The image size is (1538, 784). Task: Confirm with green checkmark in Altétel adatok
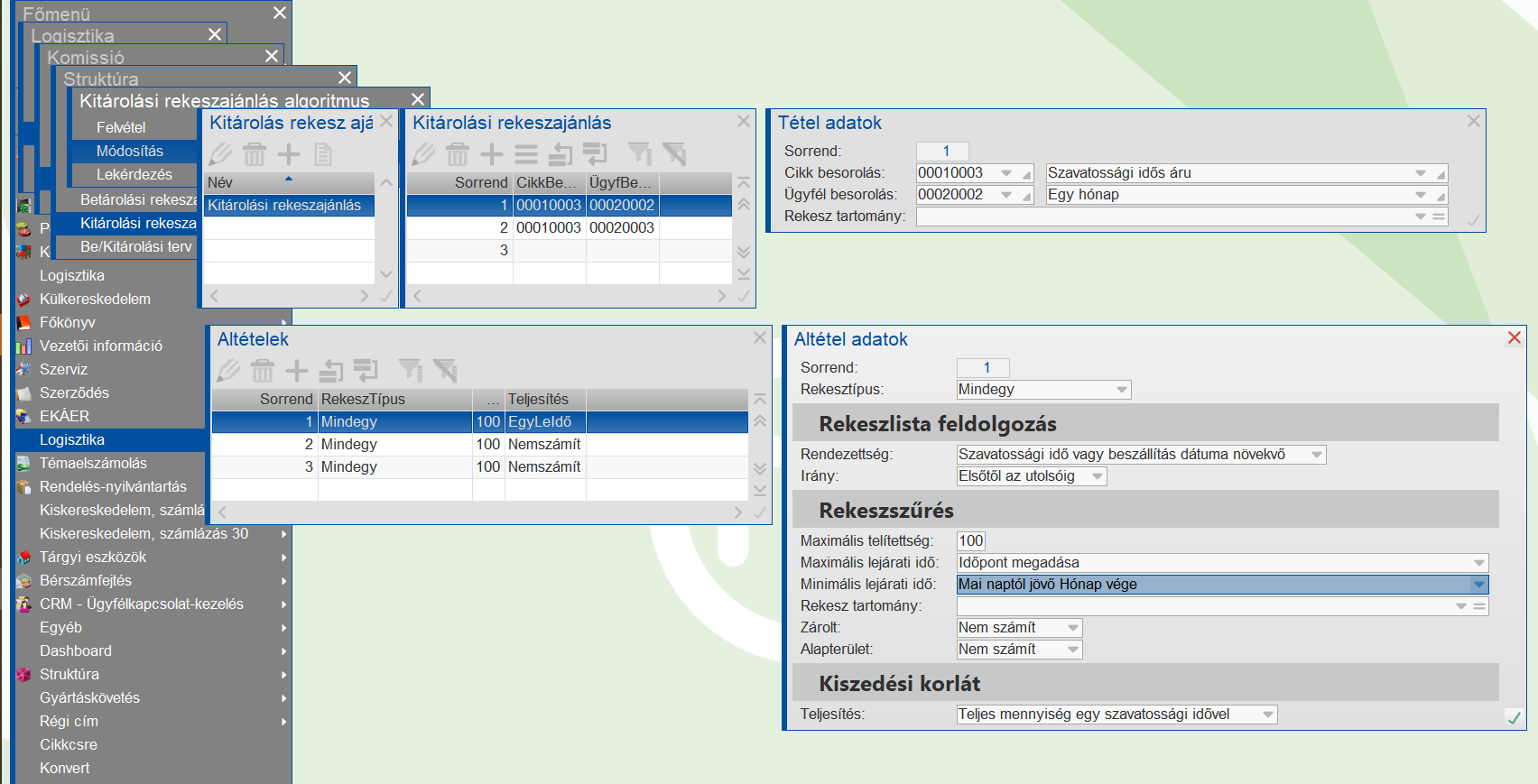(x=1515, y=717)
